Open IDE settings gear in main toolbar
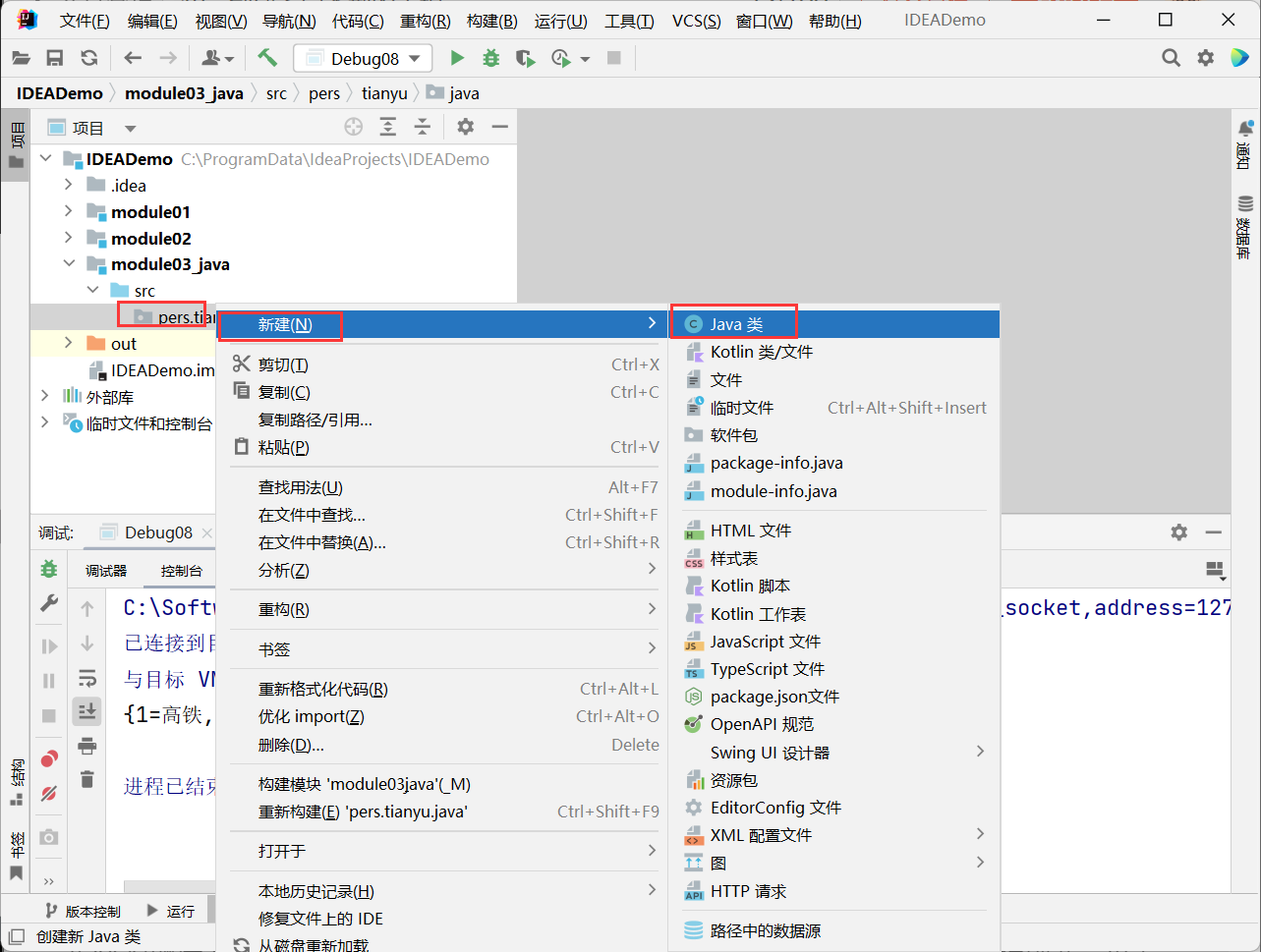Screen dimensions: 1261x952 click(1206, 59)
